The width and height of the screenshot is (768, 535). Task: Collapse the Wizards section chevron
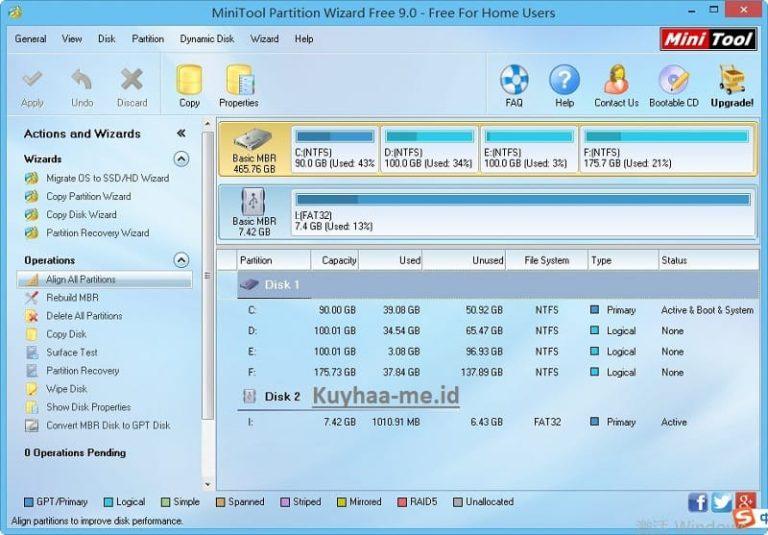[181, 159]
